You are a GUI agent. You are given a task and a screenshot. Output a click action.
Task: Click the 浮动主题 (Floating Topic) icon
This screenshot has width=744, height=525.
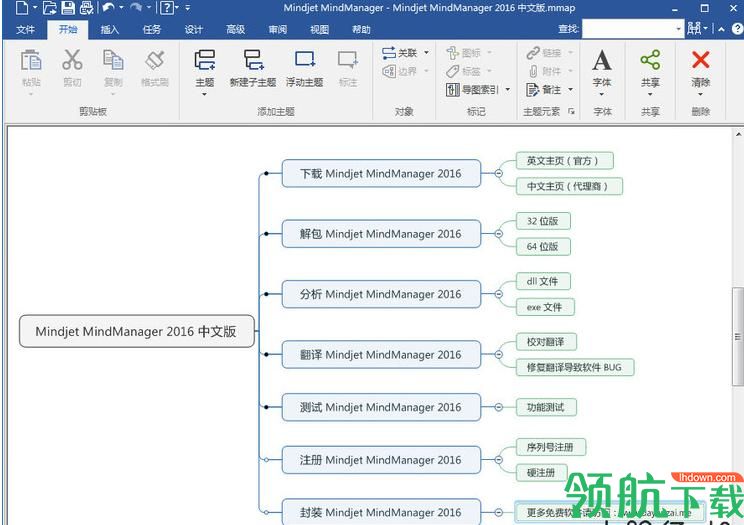[x=305, y=60]
